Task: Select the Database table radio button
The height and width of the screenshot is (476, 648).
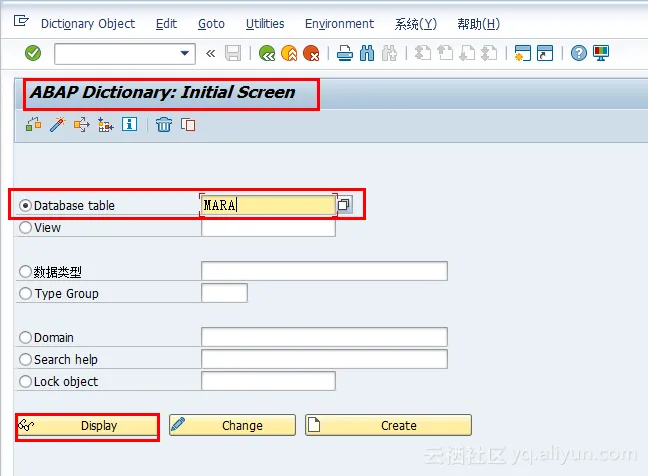Action: pos(26,205)
